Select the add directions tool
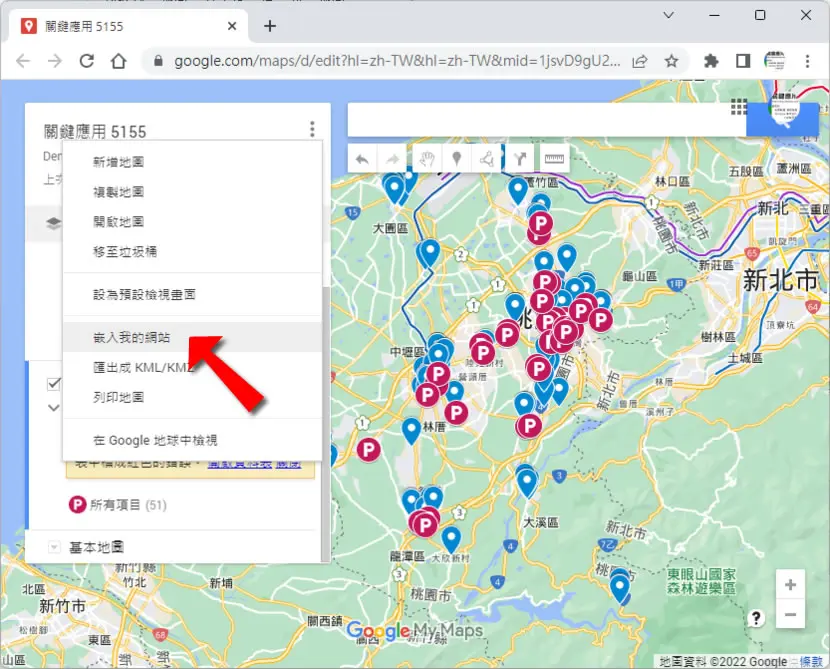 click(x=520, y=158)
